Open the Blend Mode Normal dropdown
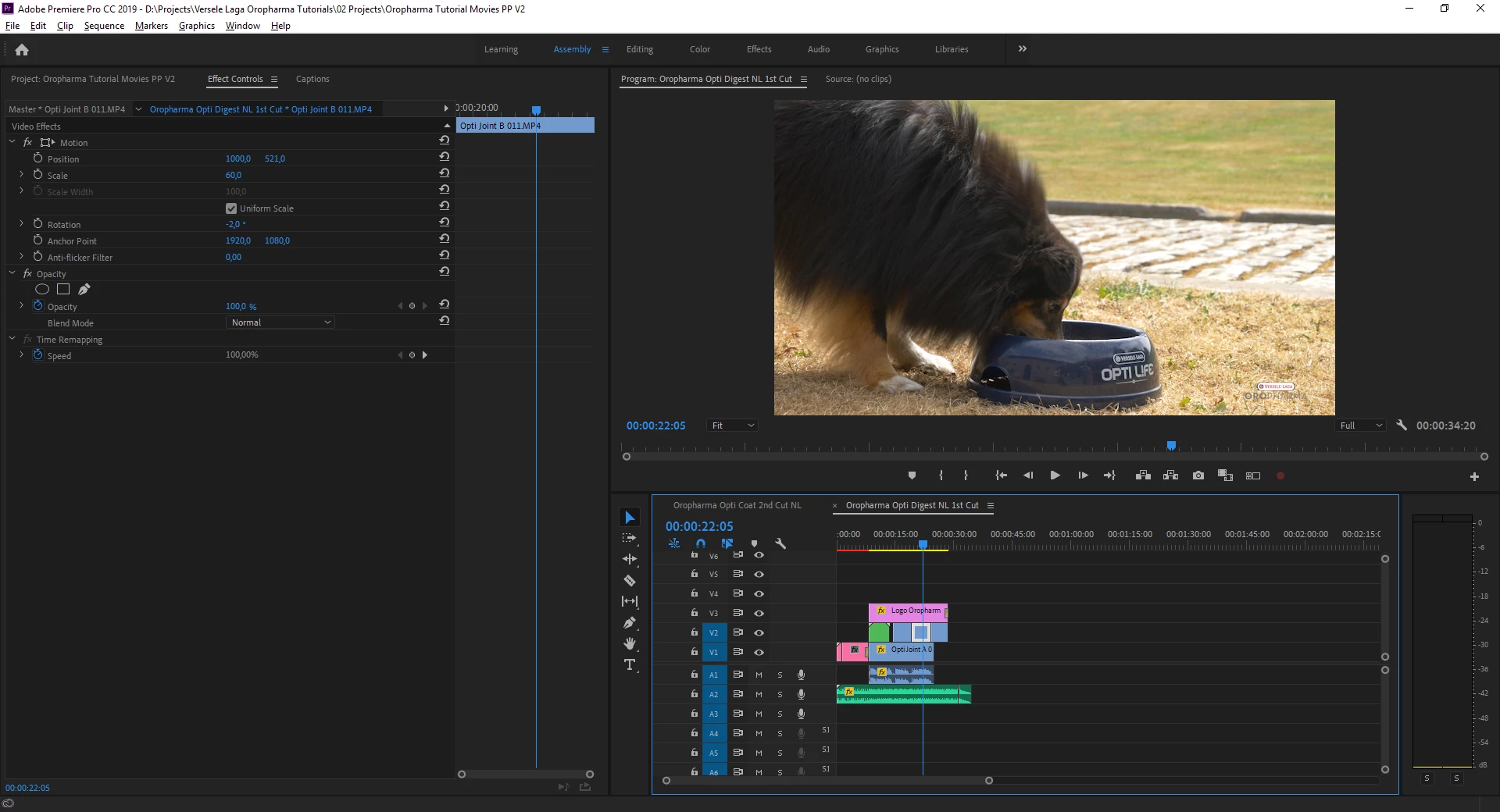This screenshot has height=812, width=1500. (280, 322)
